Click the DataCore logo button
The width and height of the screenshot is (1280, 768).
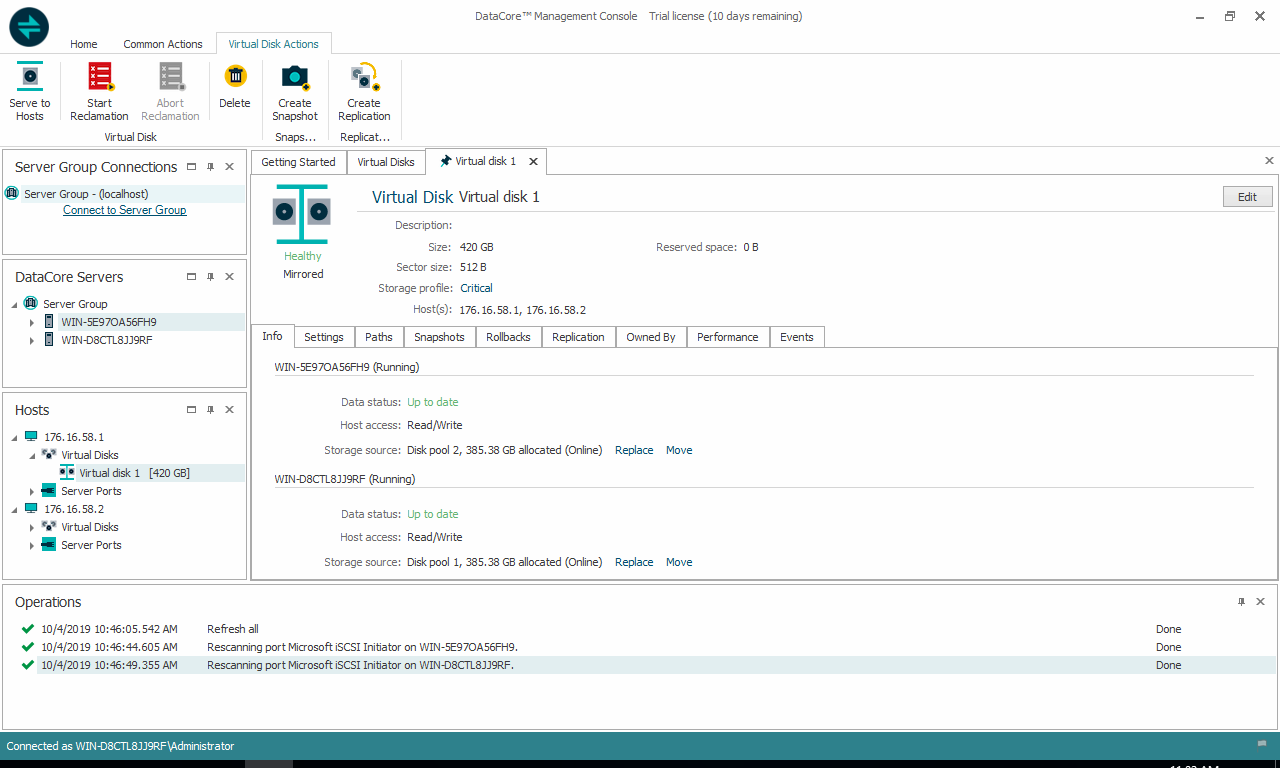pos(30,27)
